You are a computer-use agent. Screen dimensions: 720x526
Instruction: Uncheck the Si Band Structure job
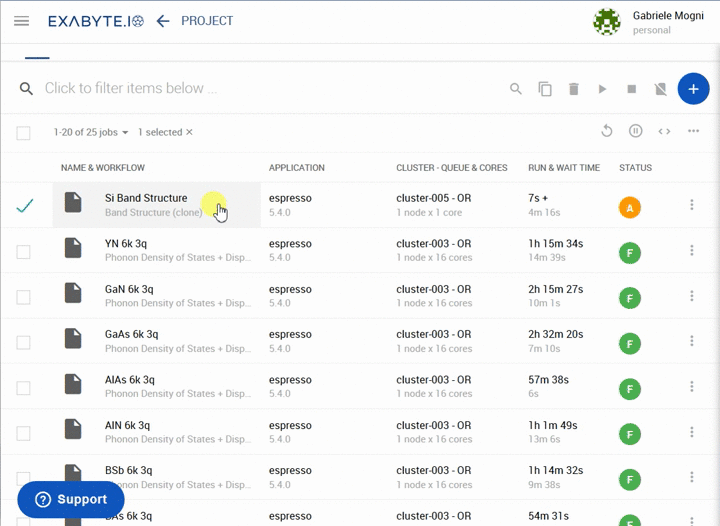point(24,206)
